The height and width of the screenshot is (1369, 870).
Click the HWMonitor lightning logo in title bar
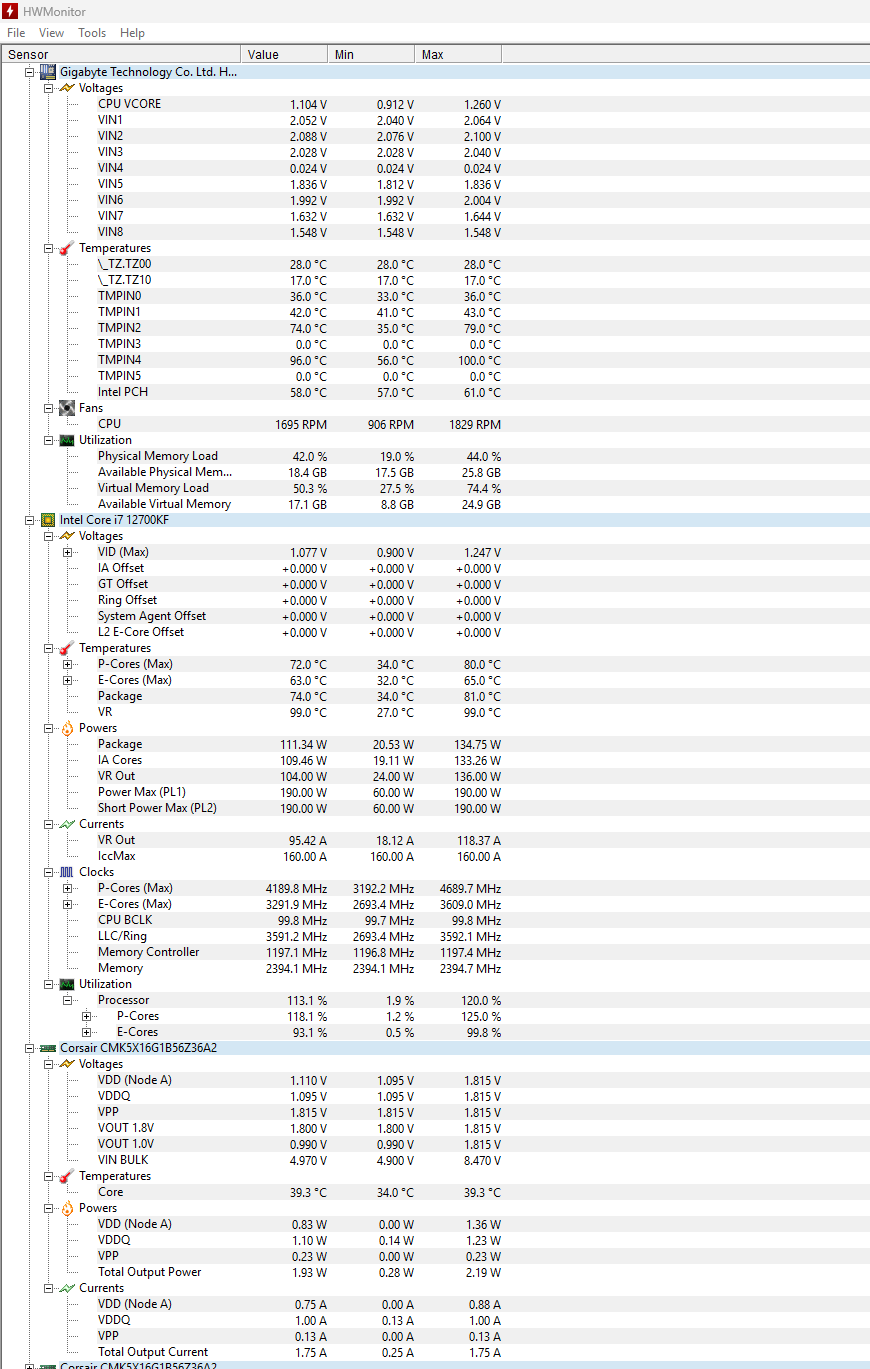coord(11,12)
